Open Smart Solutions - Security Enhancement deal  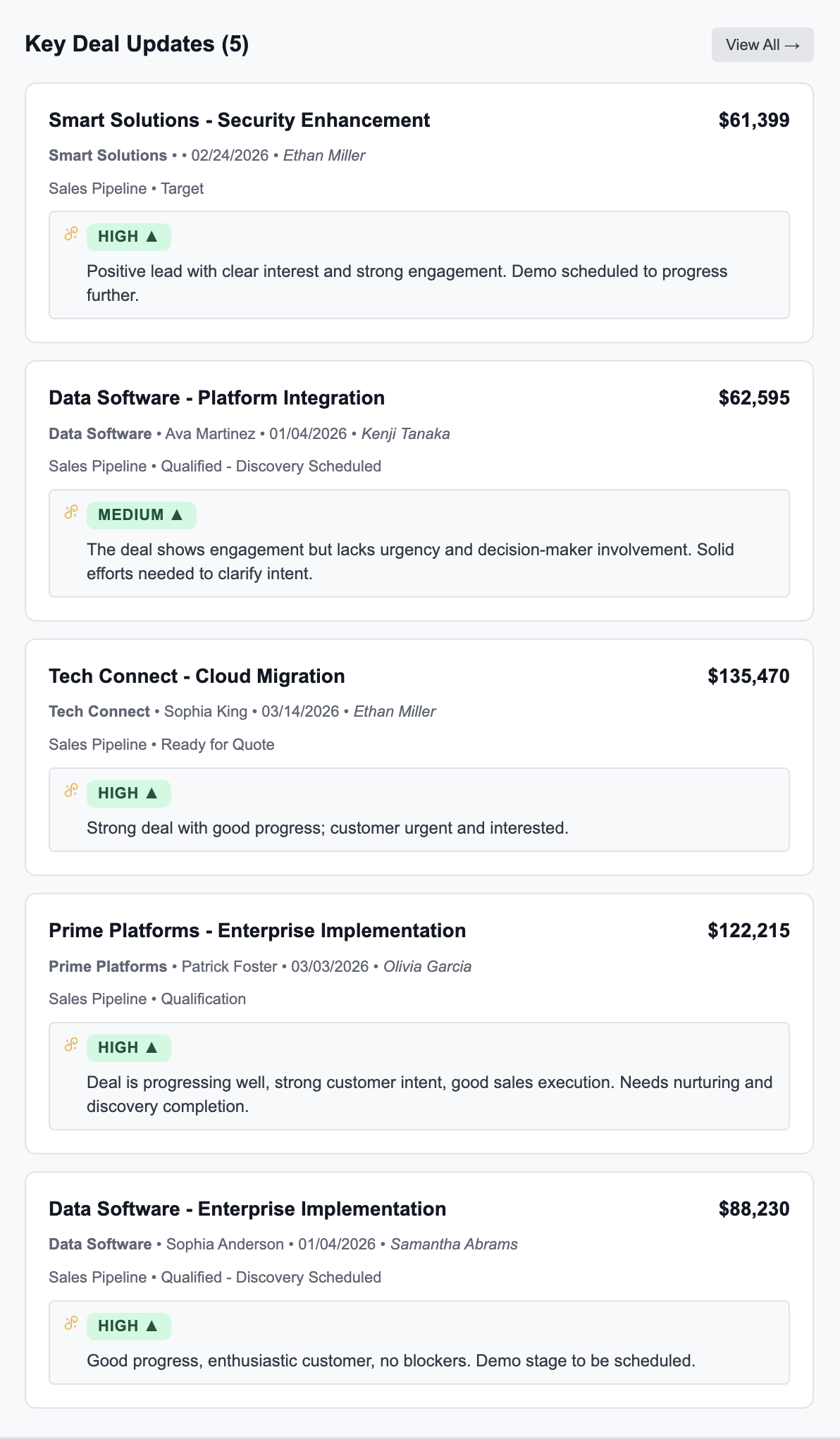(x=239, y=121)
